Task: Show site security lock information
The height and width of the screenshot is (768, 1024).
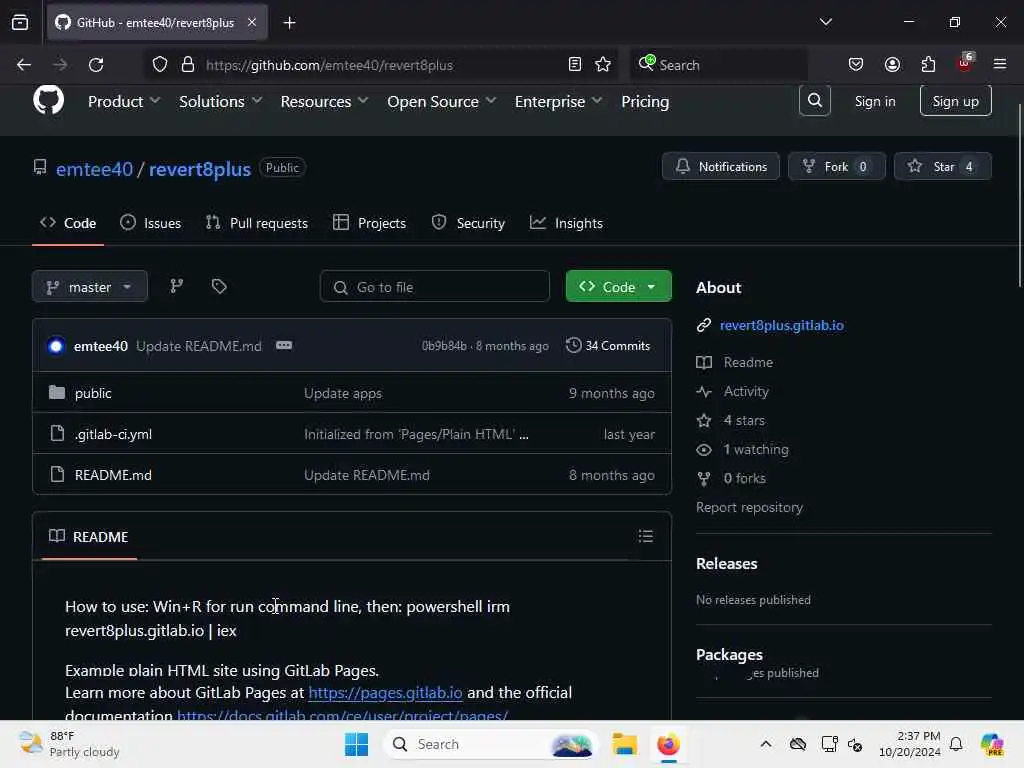Action: tap(188, 65)
